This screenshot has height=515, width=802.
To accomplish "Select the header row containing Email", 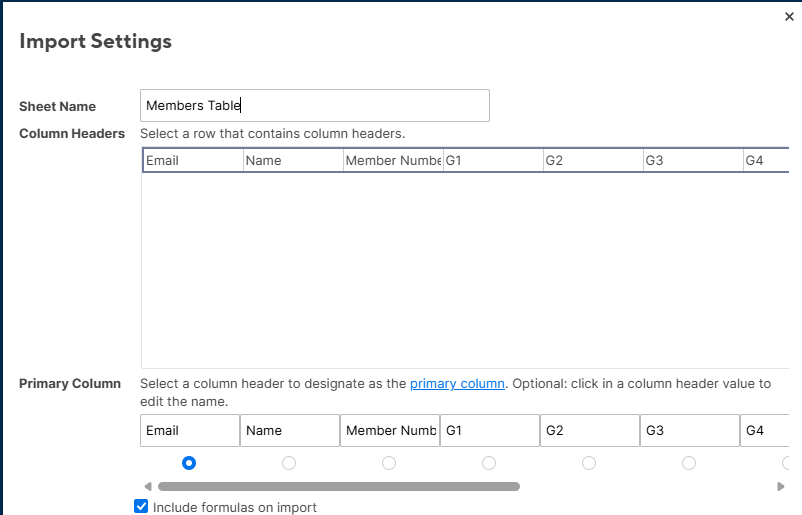I will pyautogui.click(x=465, y=160).
